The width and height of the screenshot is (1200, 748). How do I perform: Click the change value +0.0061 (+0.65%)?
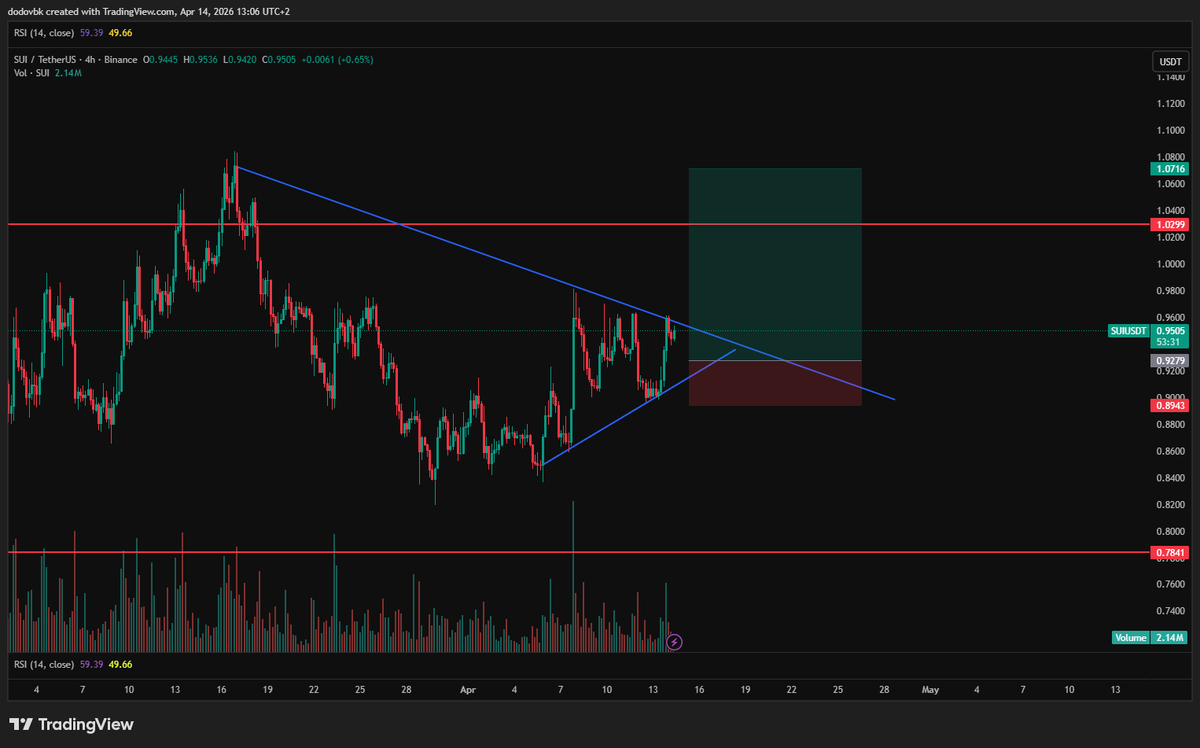[340, 60]
